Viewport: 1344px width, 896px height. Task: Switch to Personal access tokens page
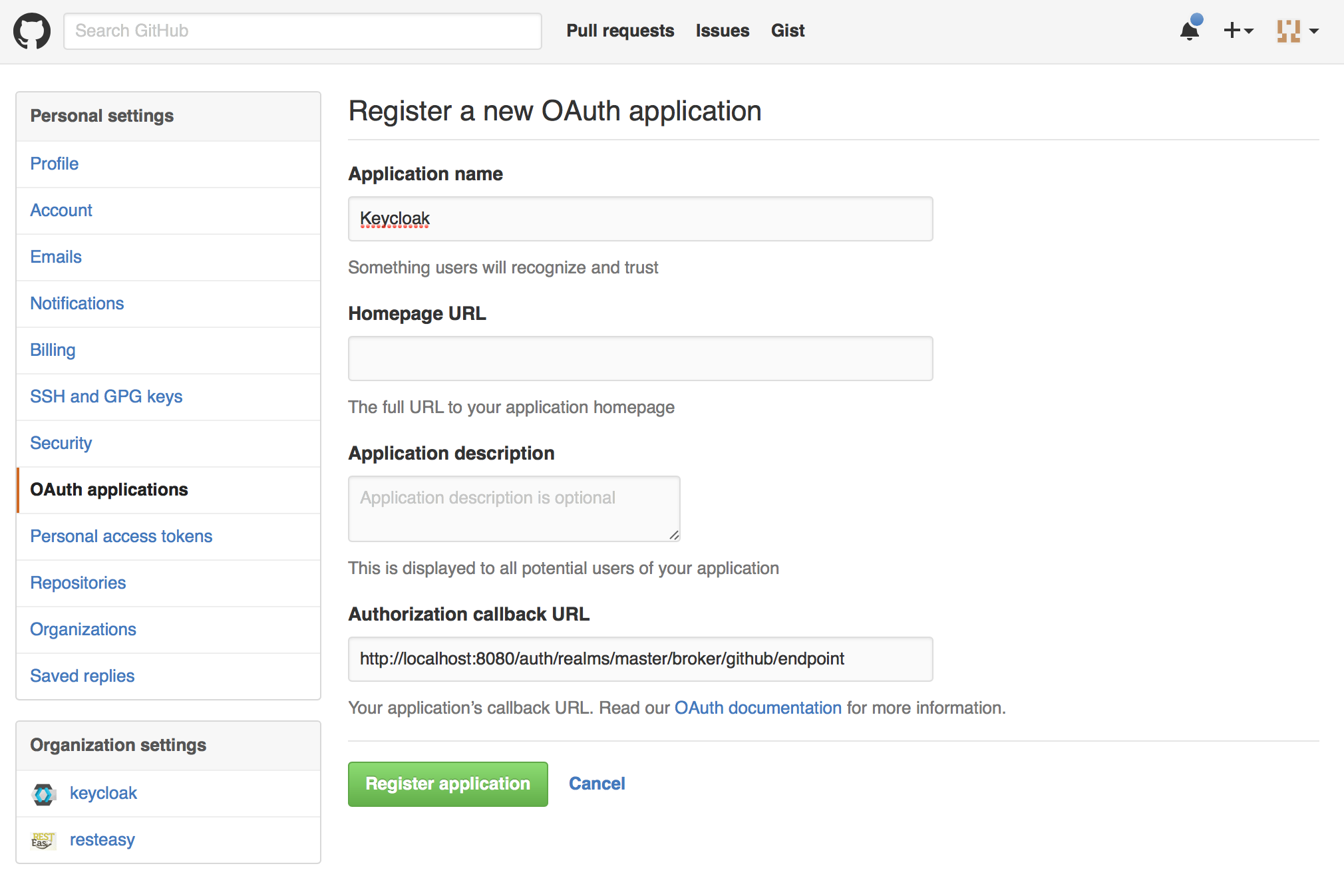pos(121,536)
